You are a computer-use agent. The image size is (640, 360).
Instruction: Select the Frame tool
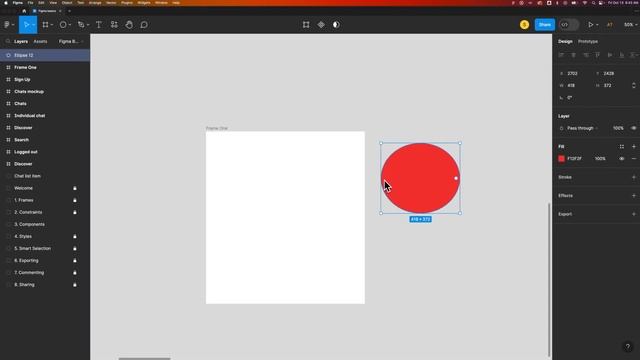click(45, 25)
